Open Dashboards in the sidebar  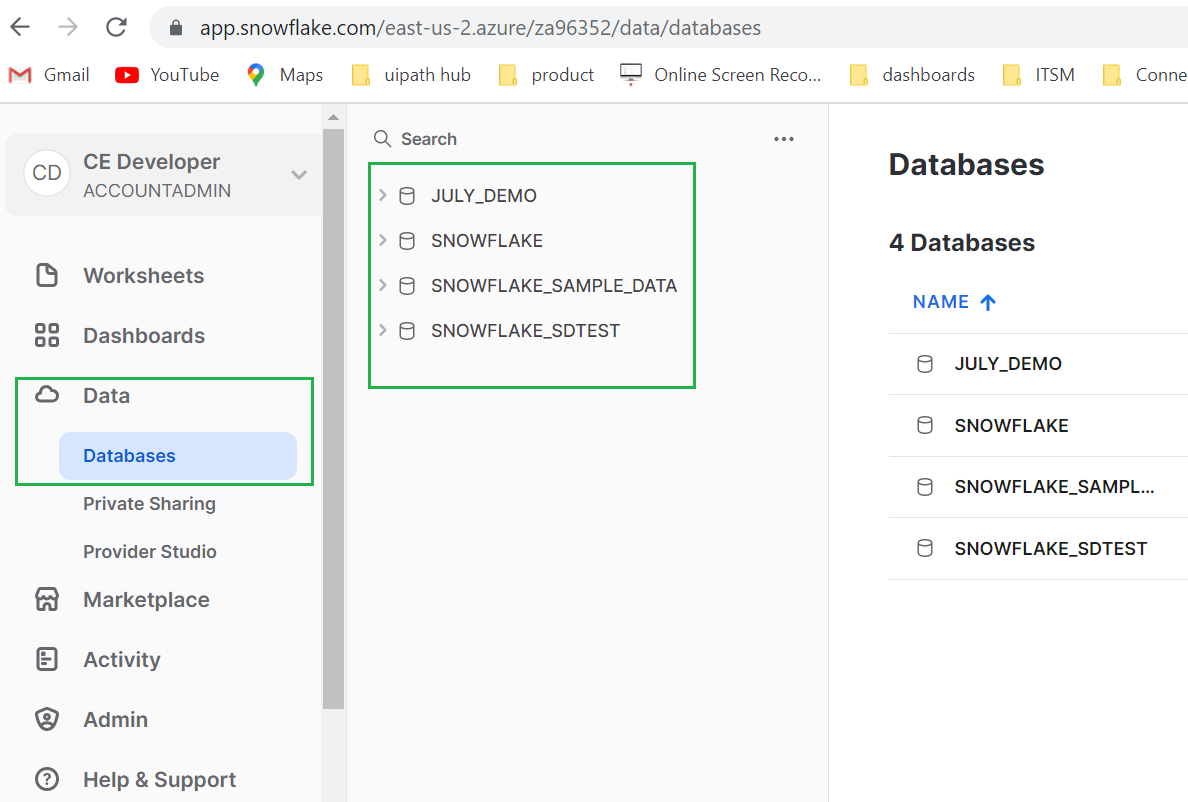[144, 335]
